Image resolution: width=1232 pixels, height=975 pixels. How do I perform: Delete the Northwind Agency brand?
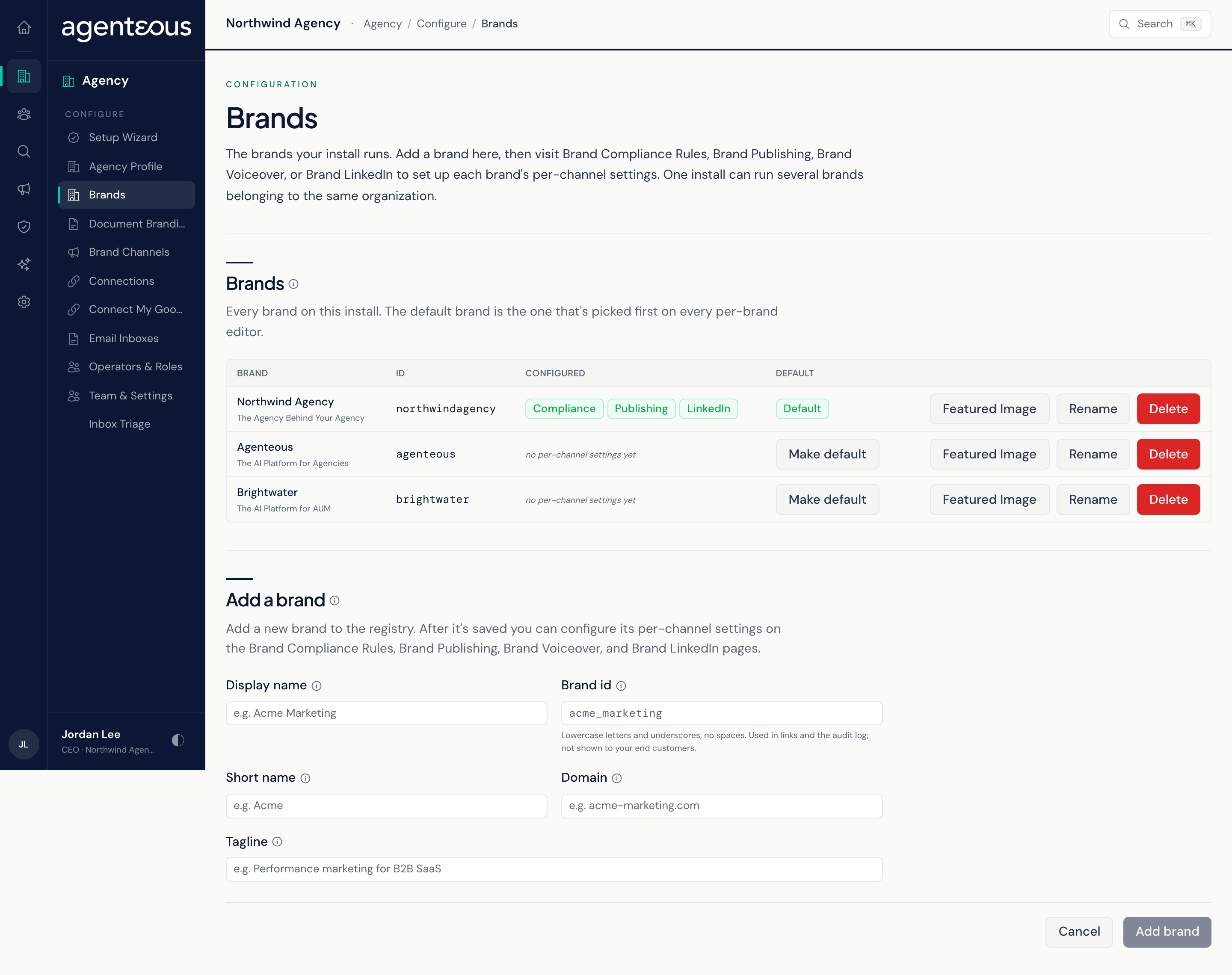[1168, 409]
